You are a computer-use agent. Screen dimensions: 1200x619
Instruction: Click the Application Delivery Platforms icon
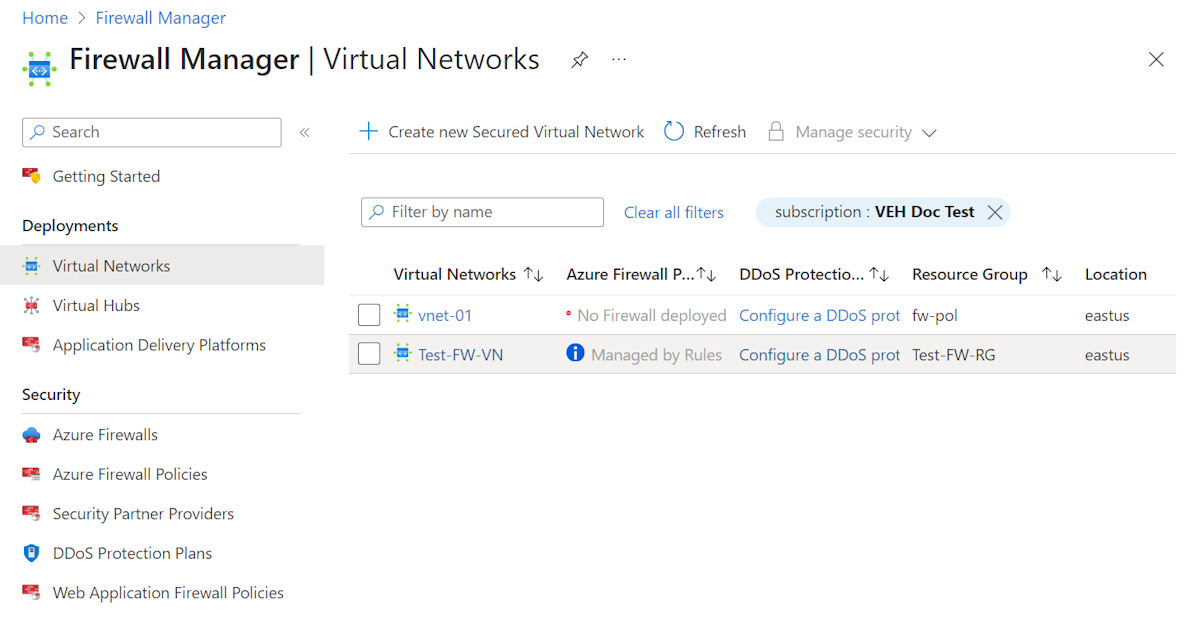(x=32, y=345)
